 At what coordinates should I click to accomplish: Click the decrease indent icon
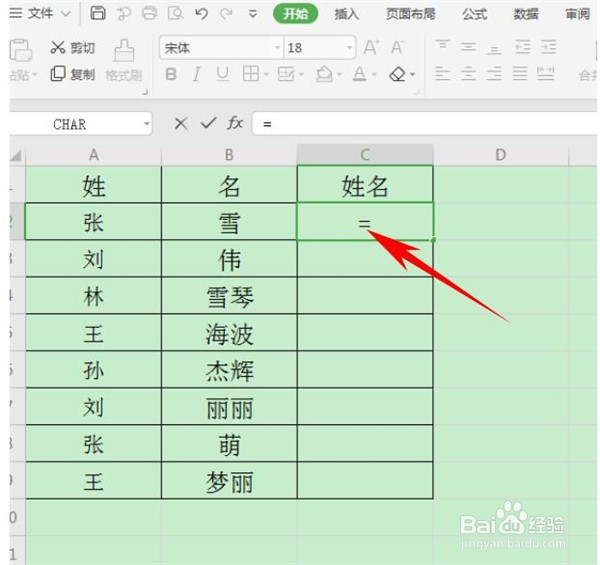click(523, 47)
